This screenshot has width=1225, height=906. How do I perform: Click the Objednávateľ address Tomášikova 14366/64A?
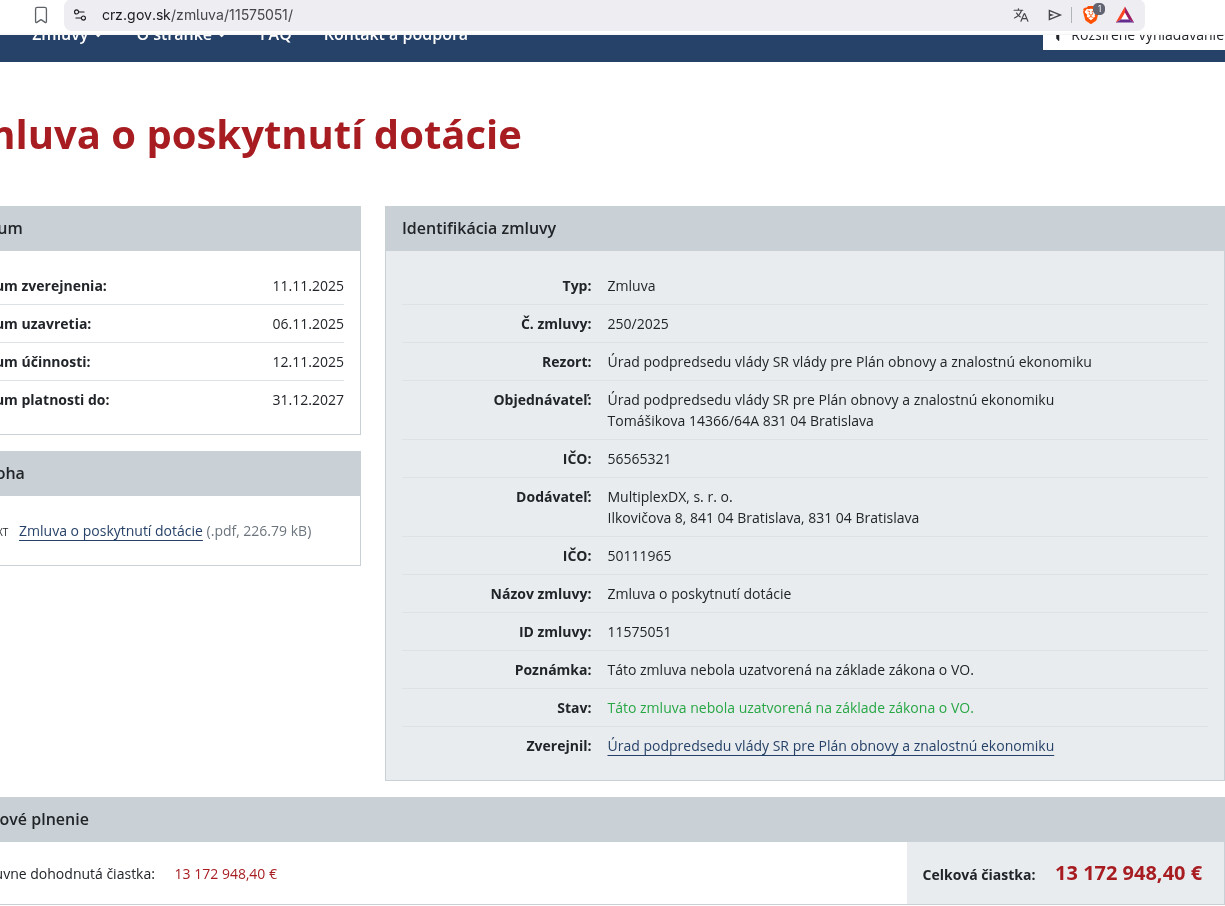741,421
